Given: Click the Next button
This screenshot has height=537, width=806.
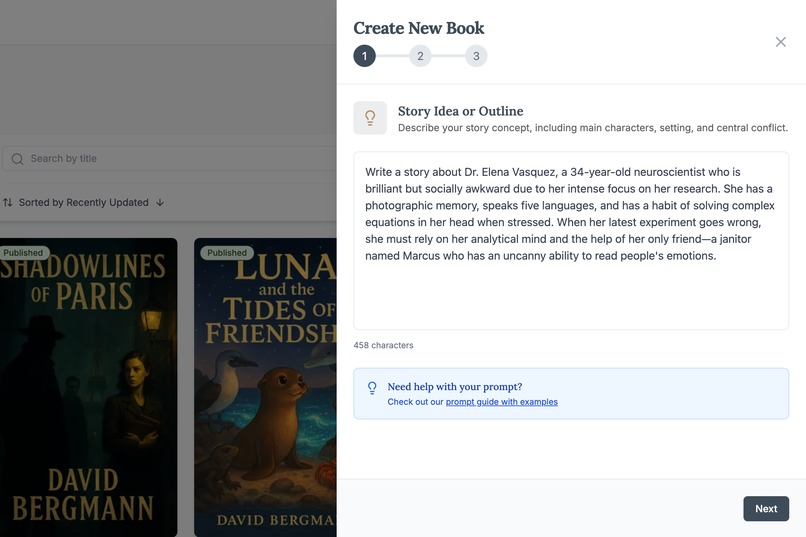Looking at the screenshot, I should [x=766, y=509].
